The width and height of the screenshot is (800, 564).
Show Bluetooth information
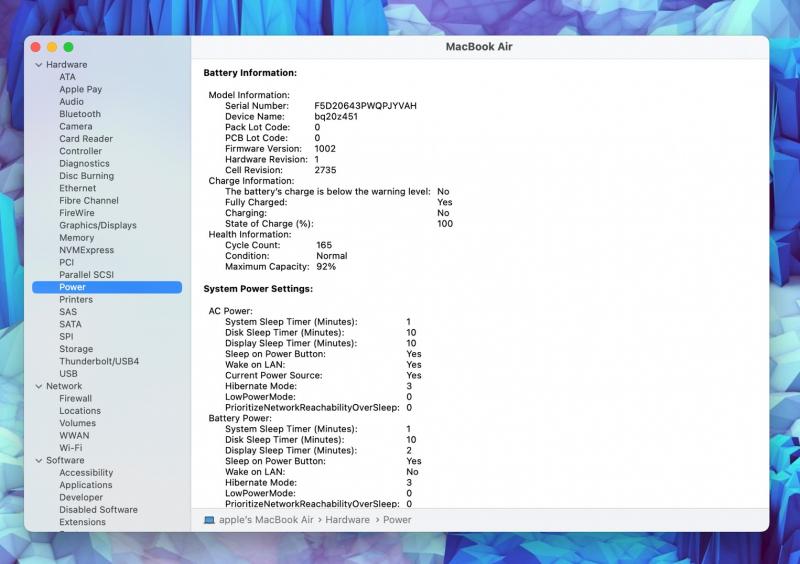(80, 114)
